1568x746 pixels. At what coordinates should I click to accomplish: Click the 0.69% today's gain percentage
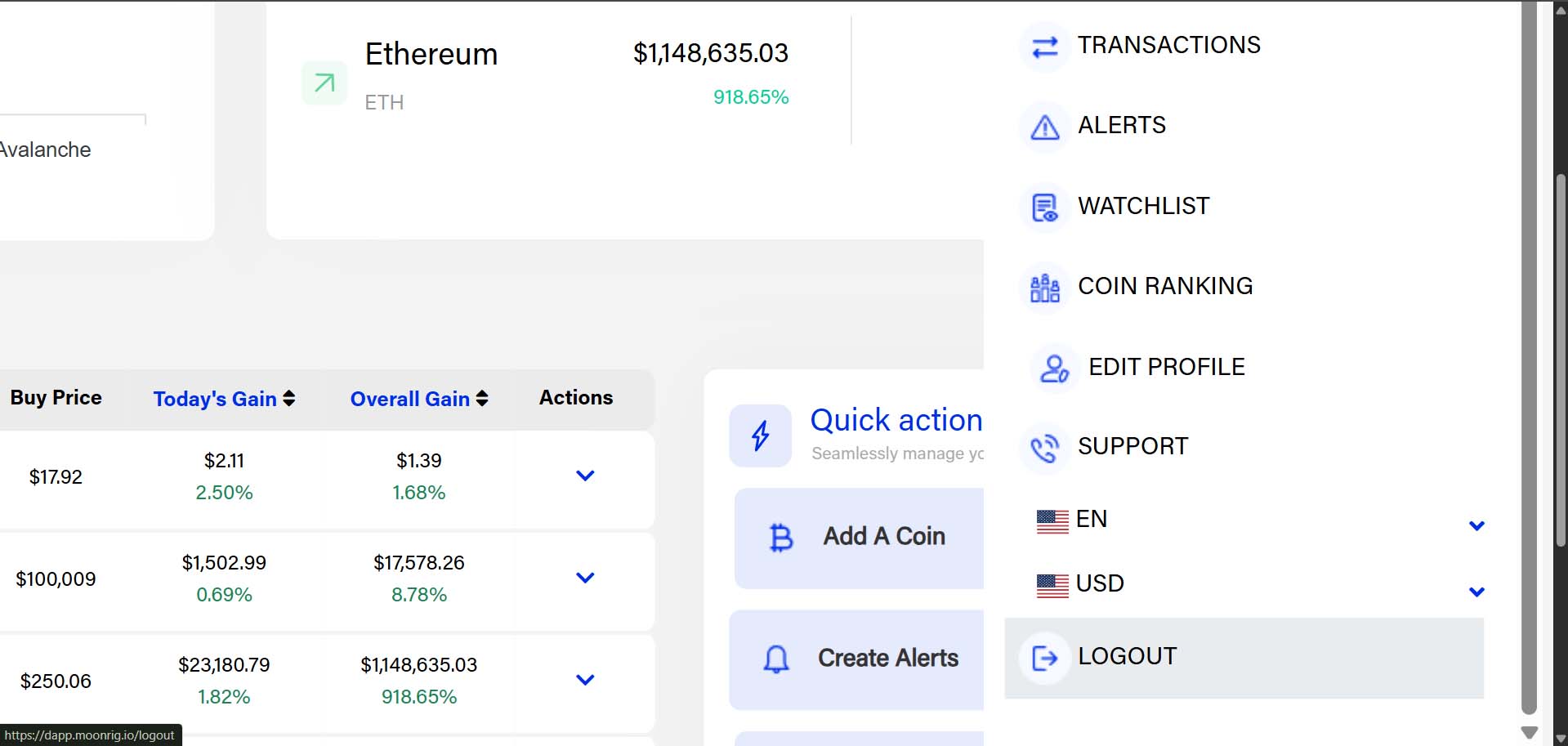224,595
